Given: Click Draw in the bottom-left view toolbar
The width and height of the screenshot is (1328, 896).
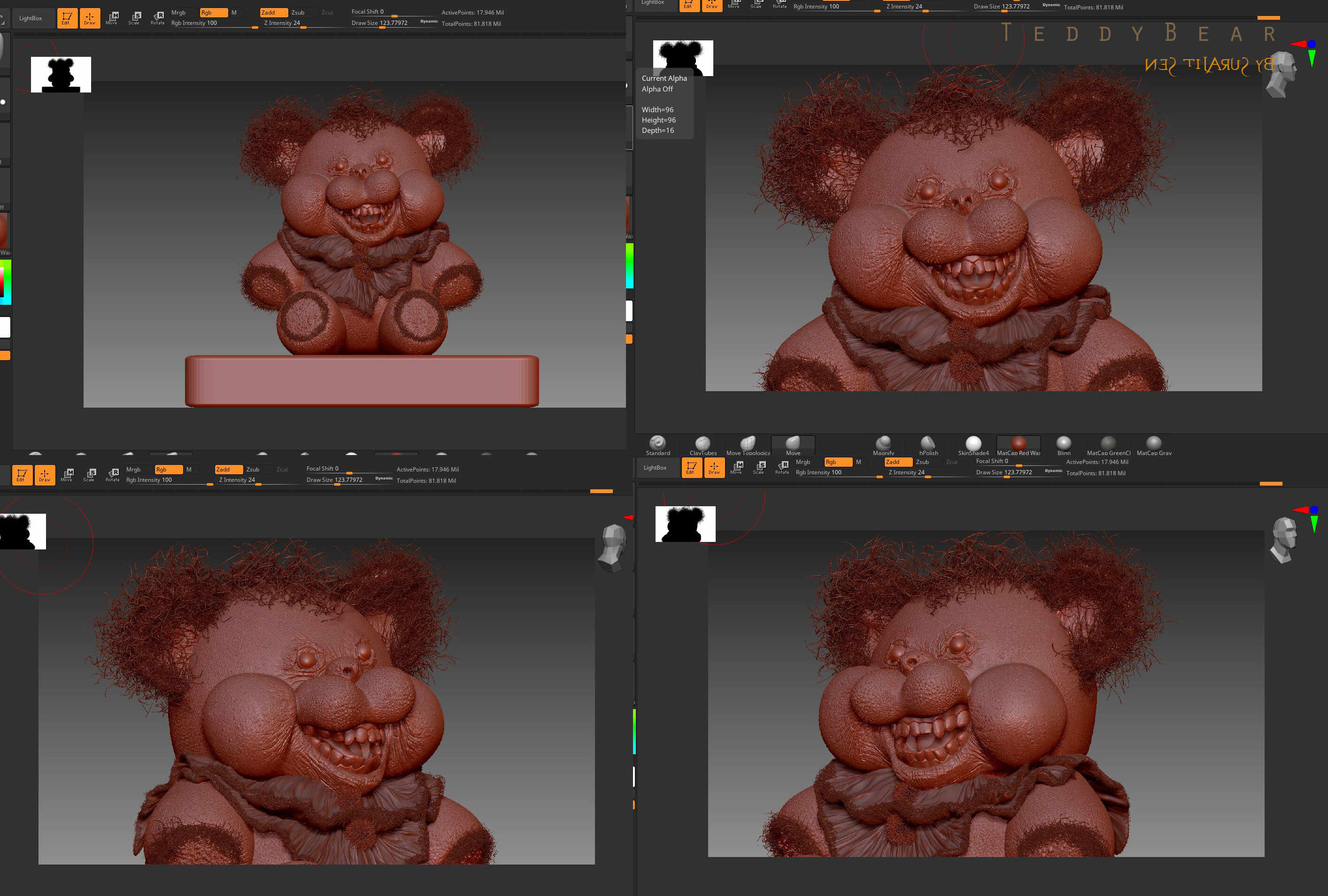Looking at the screenshot, I should (x=45, y=475).
